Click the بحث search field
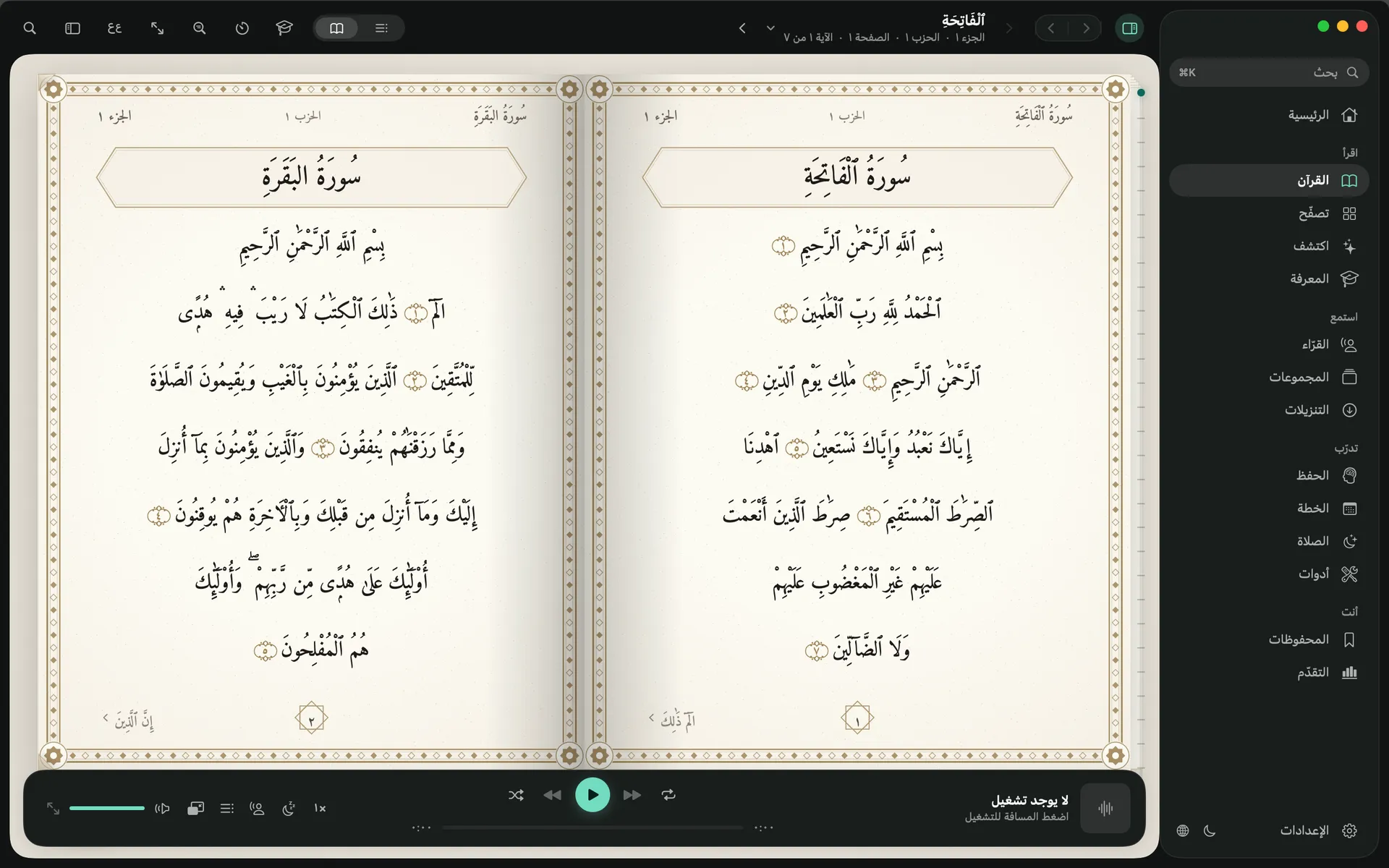1389x868 pixels. [x=1269, y=72]
